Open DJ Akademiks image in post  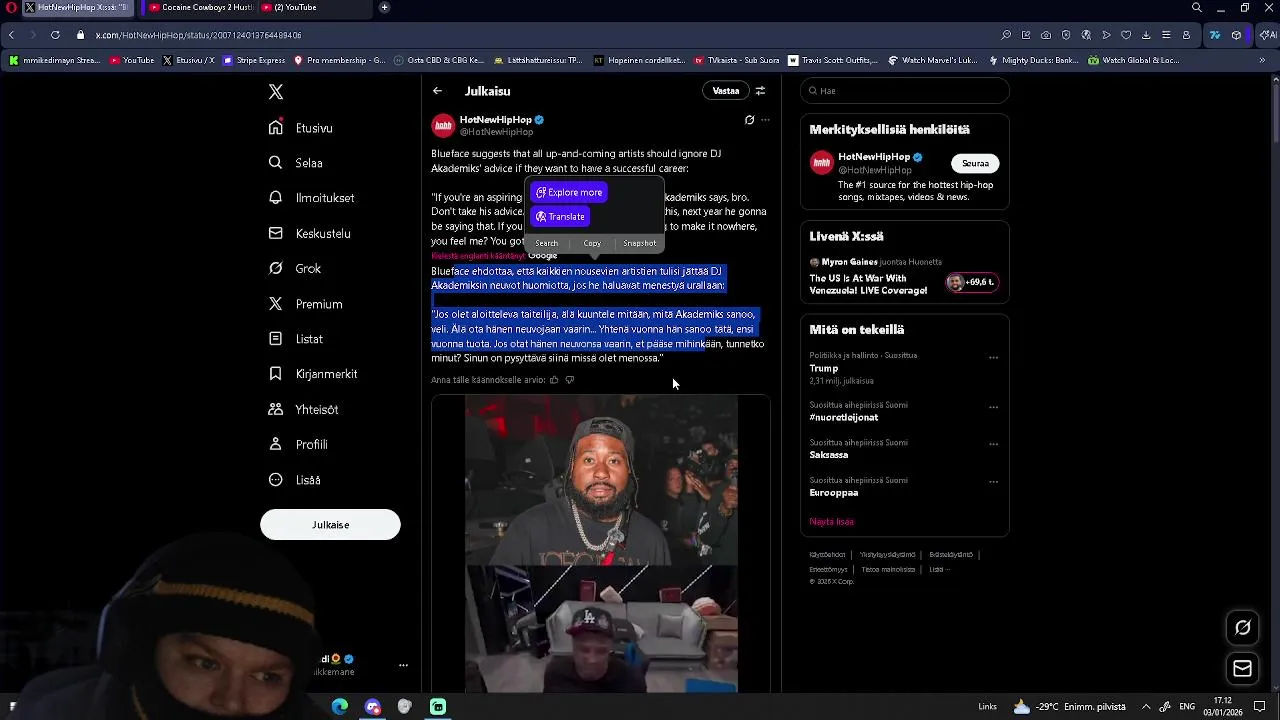601,481
